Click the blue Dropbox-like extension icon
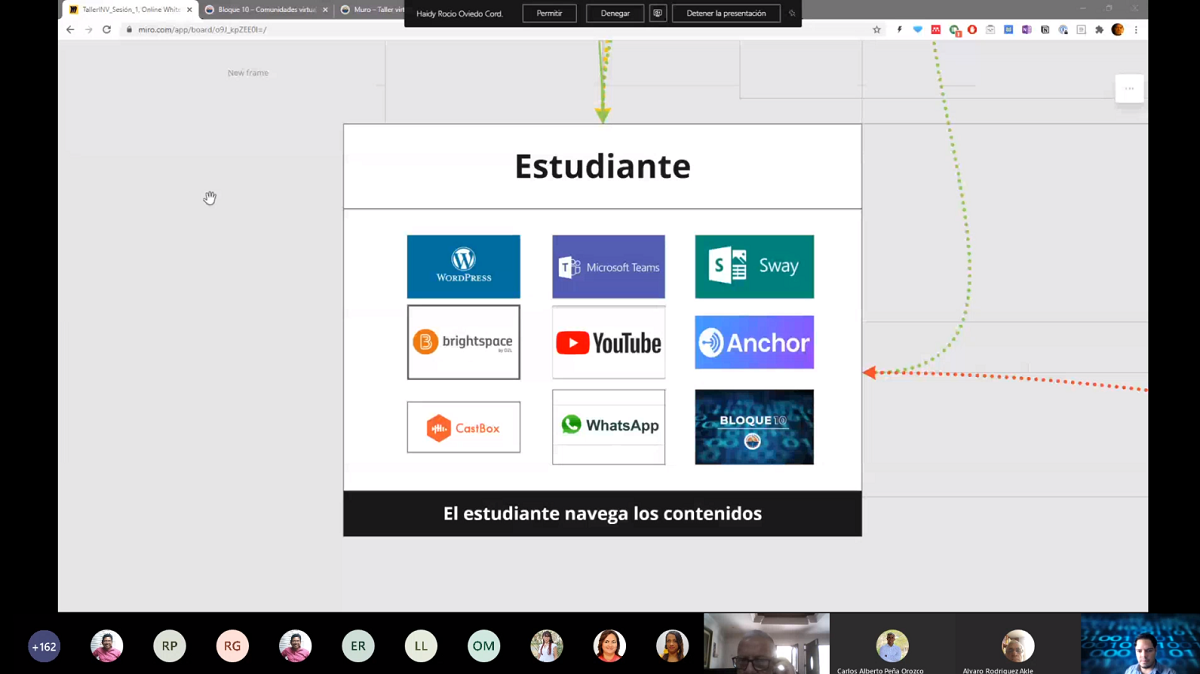Screen dimensions: 1200x674 (918, 30)
